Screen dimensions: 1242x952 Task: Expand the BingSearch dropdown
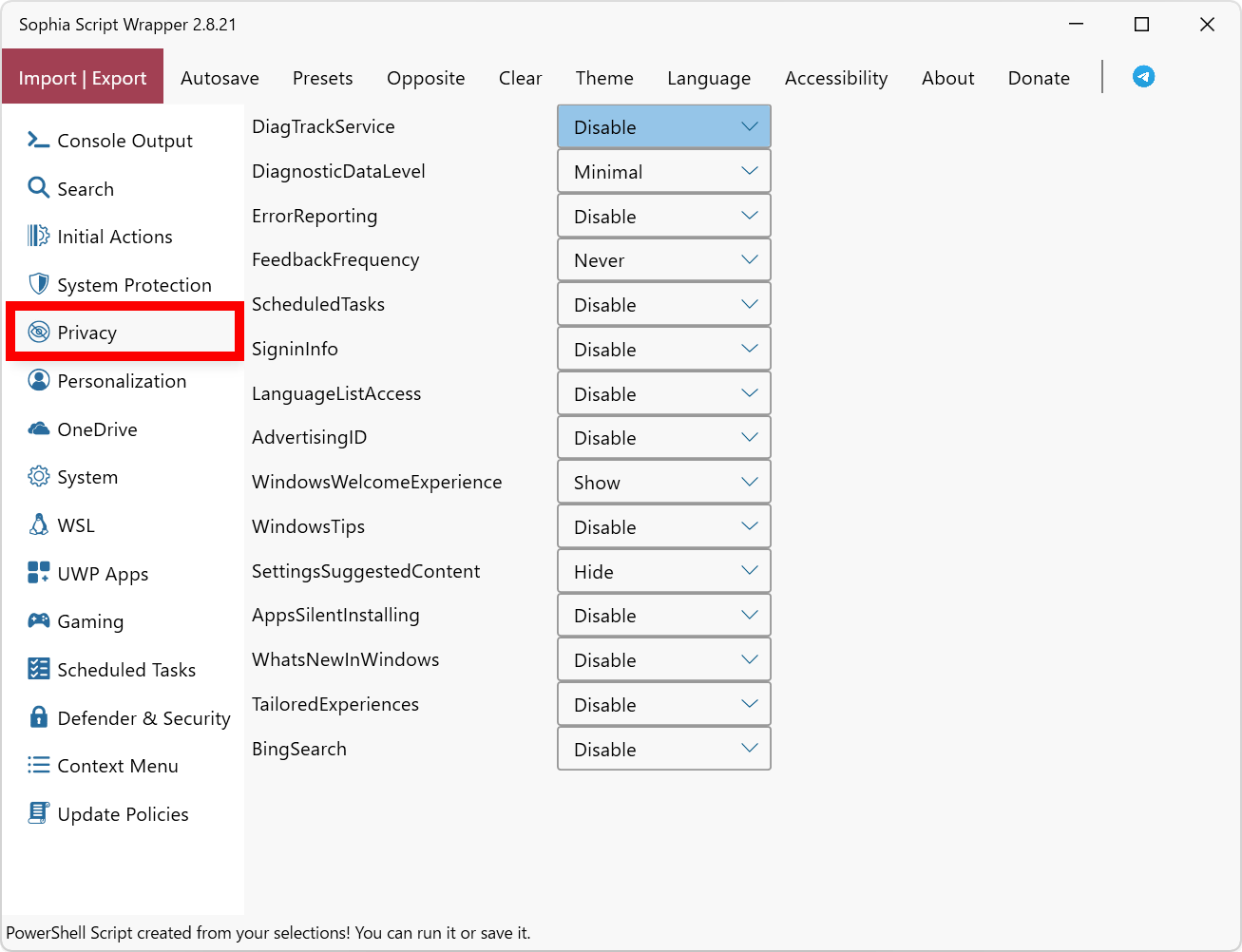[x=663, y=750]
